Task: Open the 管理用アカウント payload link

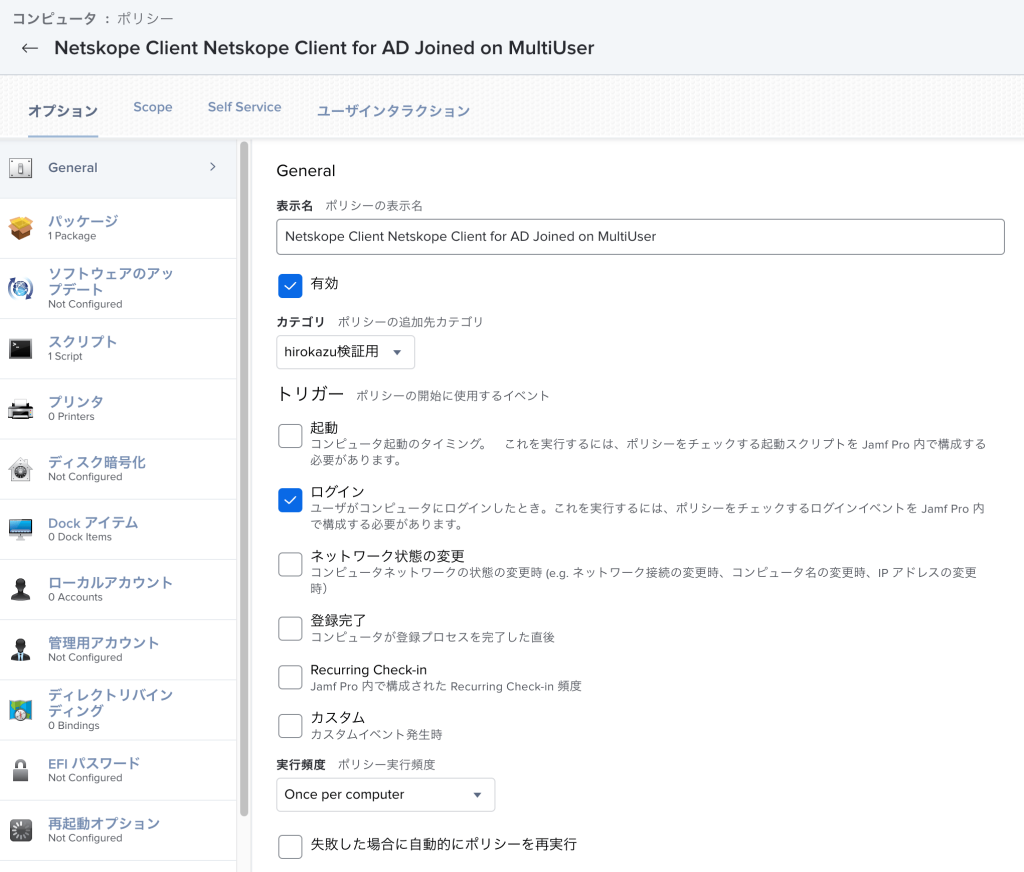Action: [103, 643]
